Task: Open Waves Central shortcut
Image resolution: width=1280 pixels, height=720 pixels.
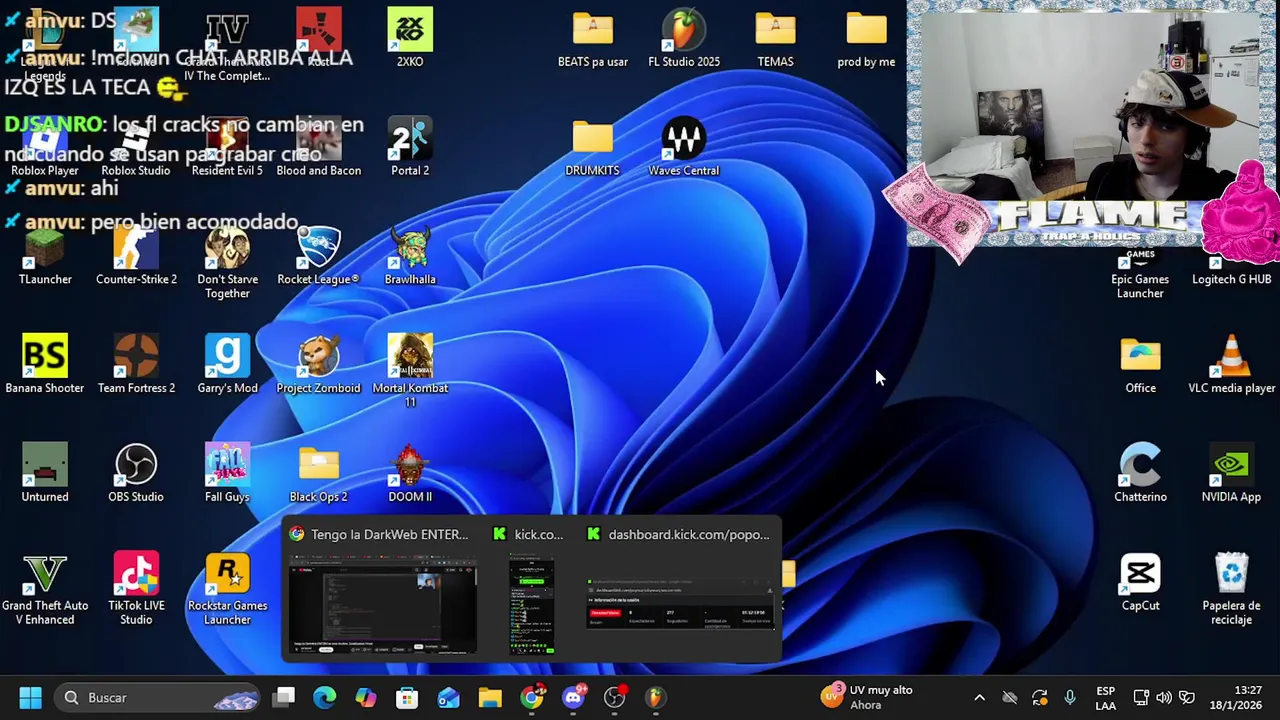Action: click(x=684, y=147)
